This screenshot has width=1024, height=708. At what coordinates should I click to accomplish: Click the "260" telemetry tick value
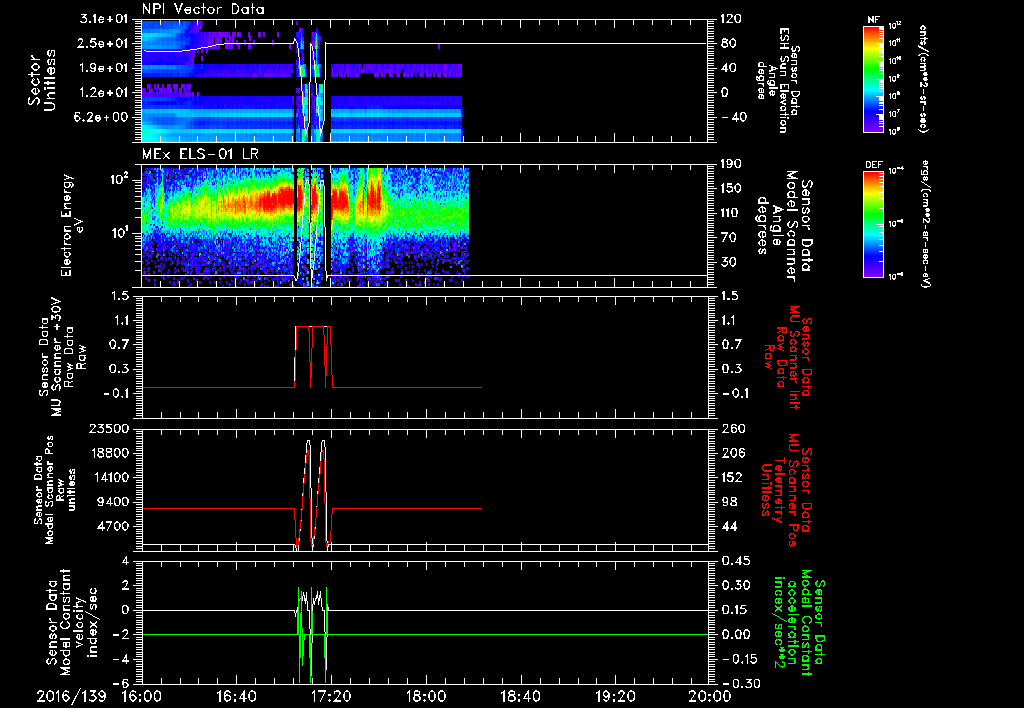click(x=731, y=428)
